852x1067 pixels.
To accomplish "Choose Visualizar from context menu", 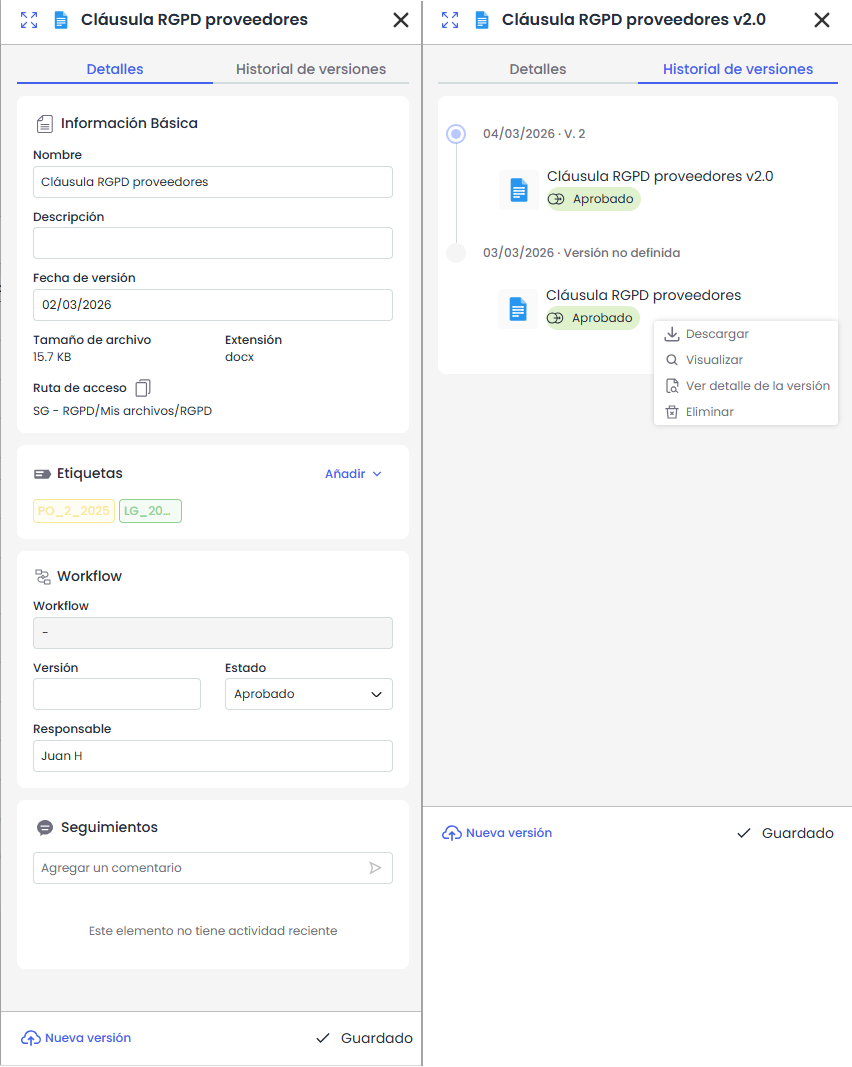I will (x=714, y=360).
